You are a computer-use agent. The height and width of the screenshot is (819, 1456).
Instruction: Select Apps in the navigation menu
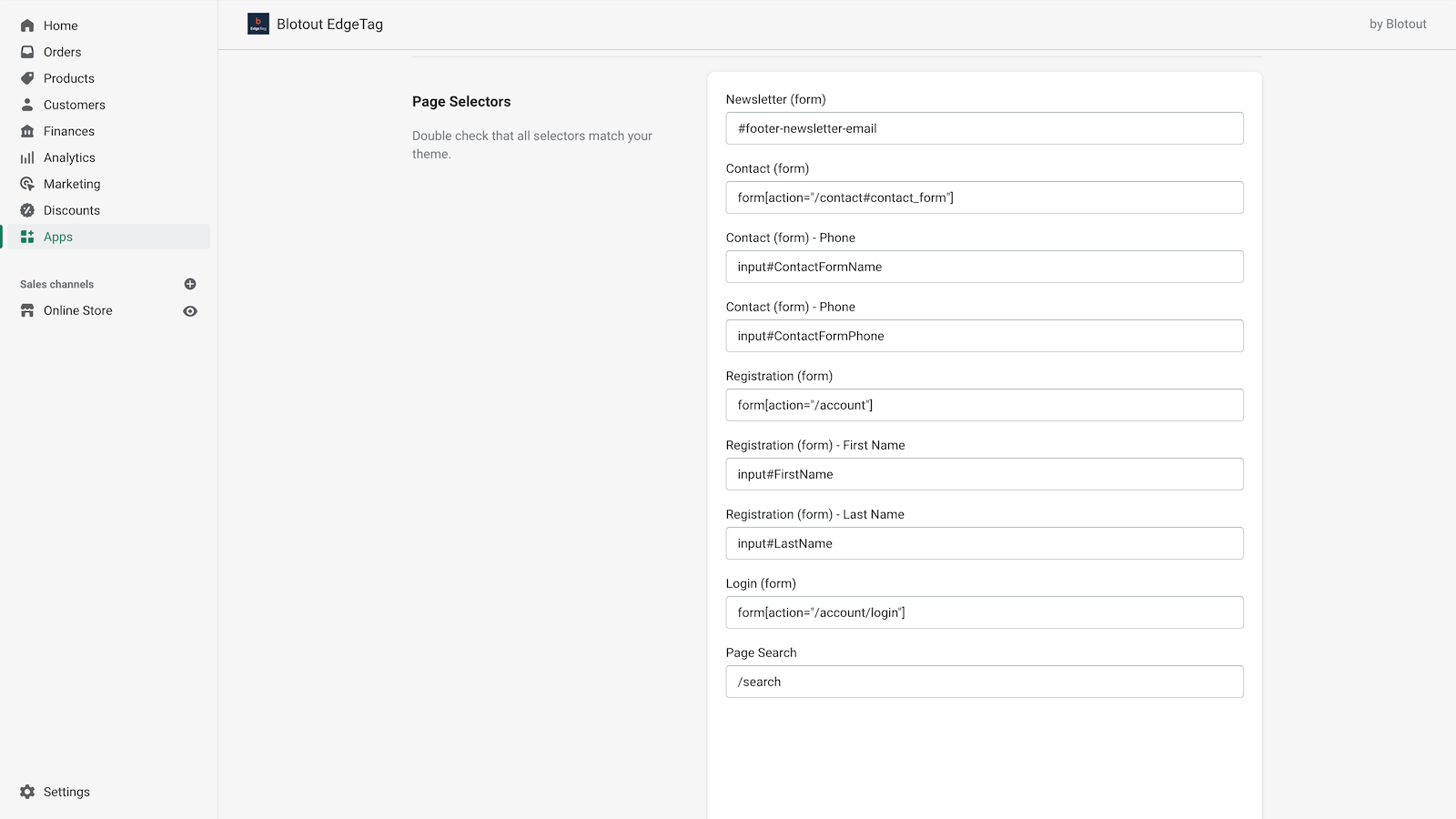coord(58,237)
